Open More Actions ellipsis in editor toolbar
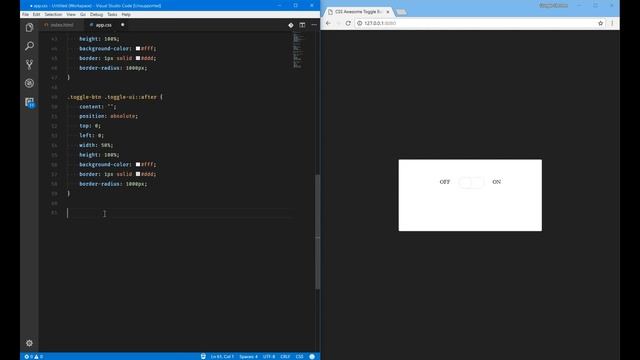The image size is (640, 360). (314, 25)
